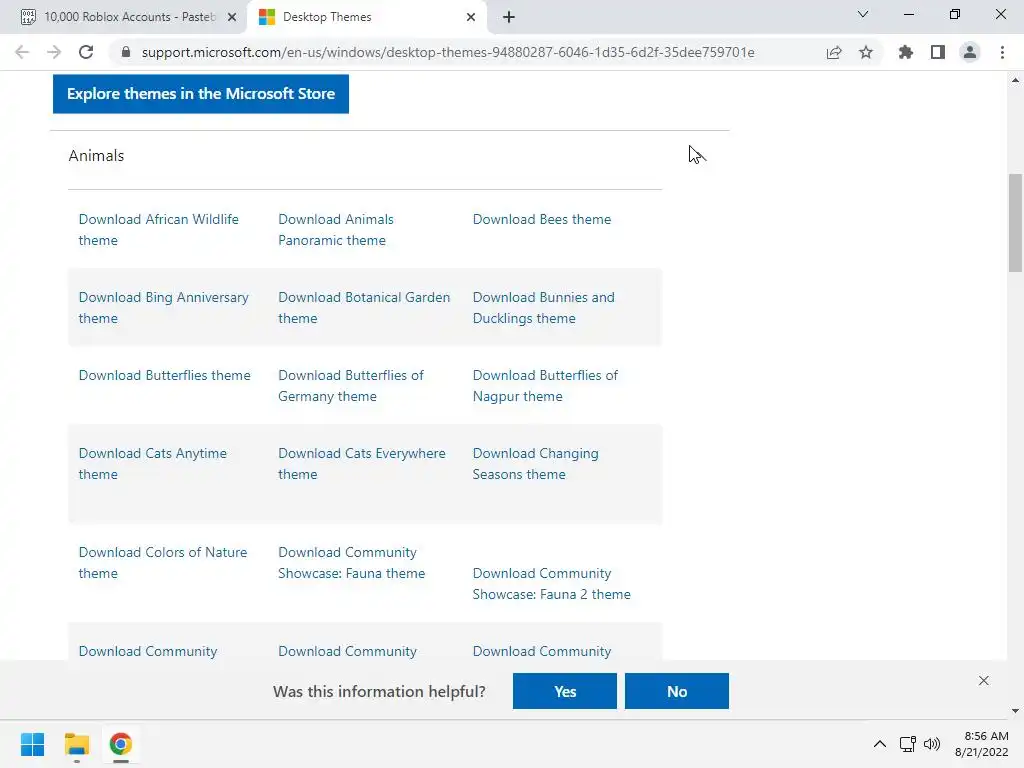Download Changing Seasons theme

point(536,464)
